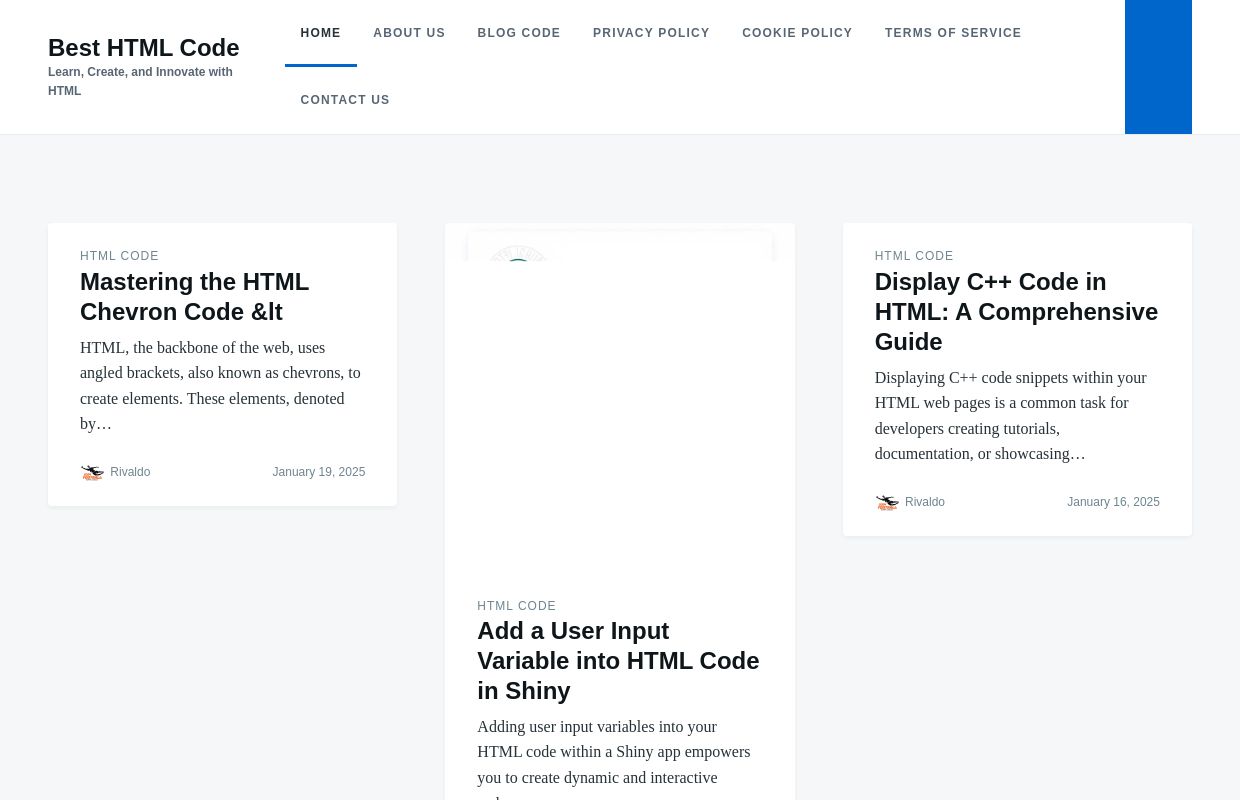1240x800 pixels.
Task: Click HTML CODE category on the chevron post
Action: click(119, 256)
